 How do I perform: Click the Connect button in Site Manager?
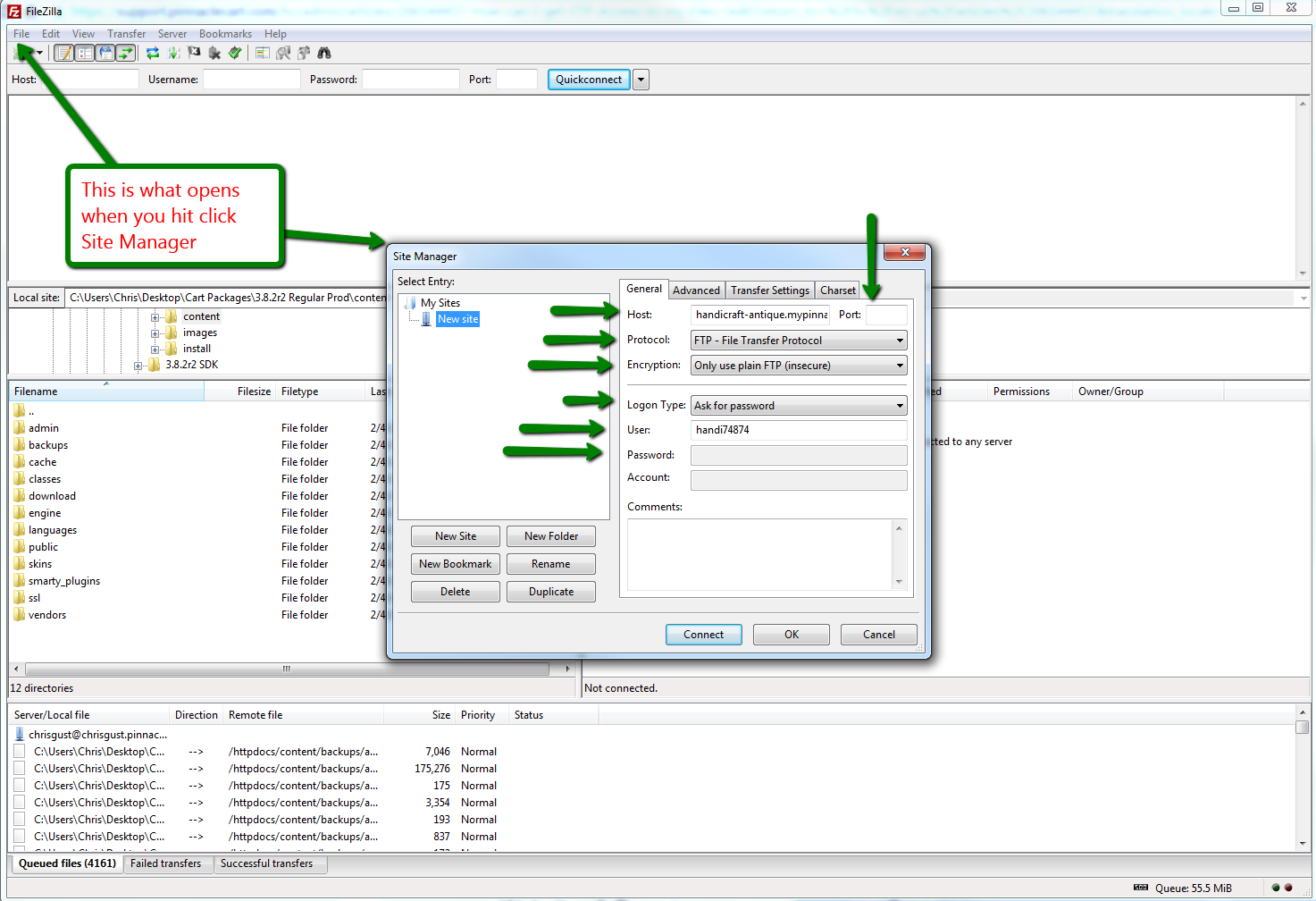703,635
